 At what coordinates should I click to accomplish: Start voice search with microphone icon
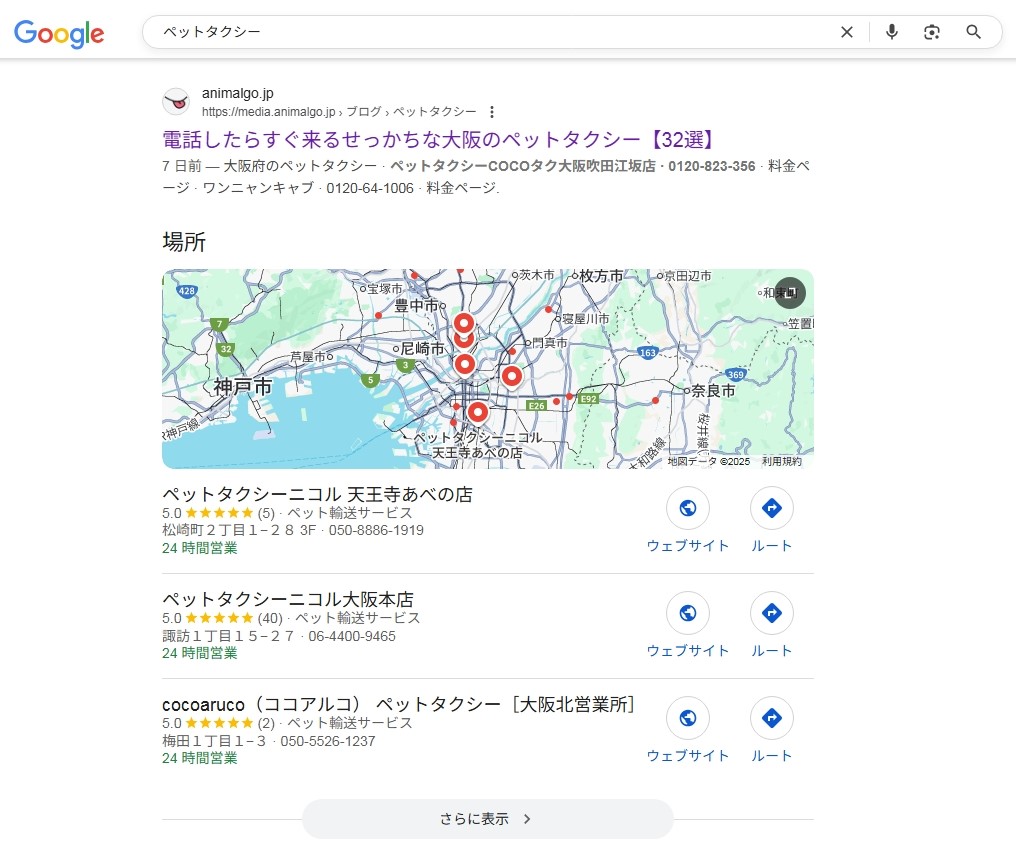(x=892, y=32)
